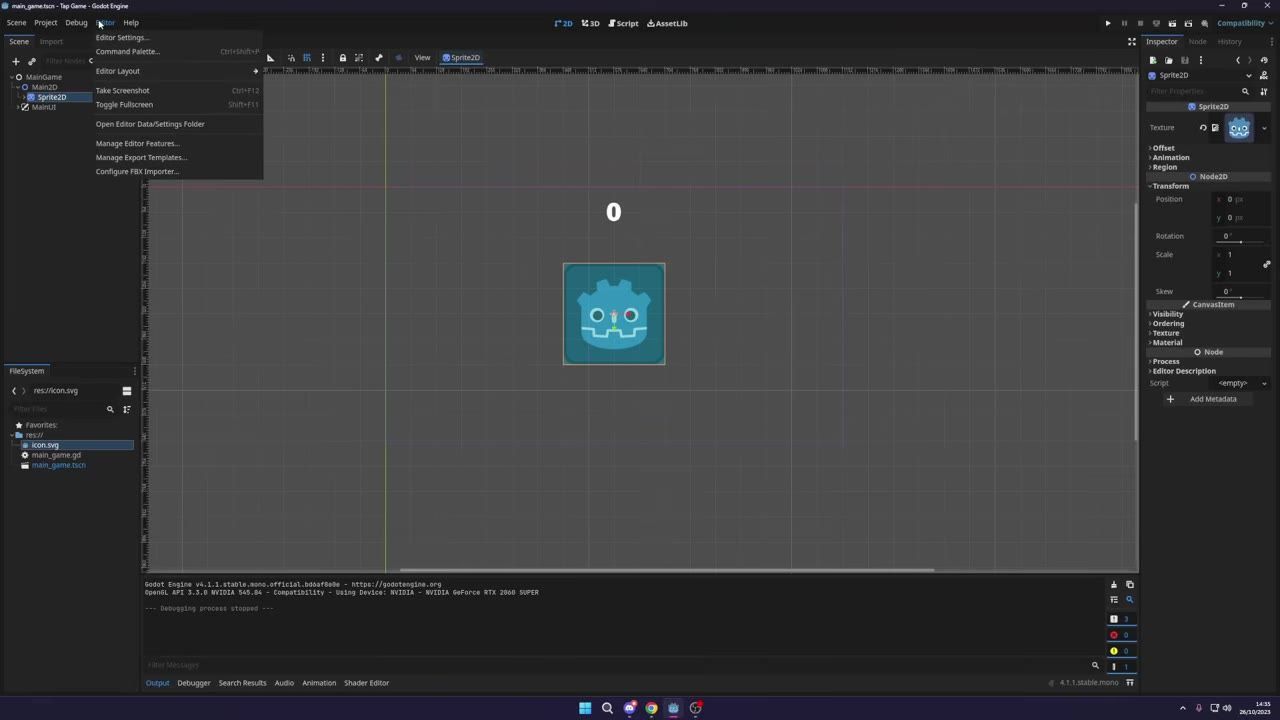
Task: Toggle standard messages filter in Output
Action: 1120,619
